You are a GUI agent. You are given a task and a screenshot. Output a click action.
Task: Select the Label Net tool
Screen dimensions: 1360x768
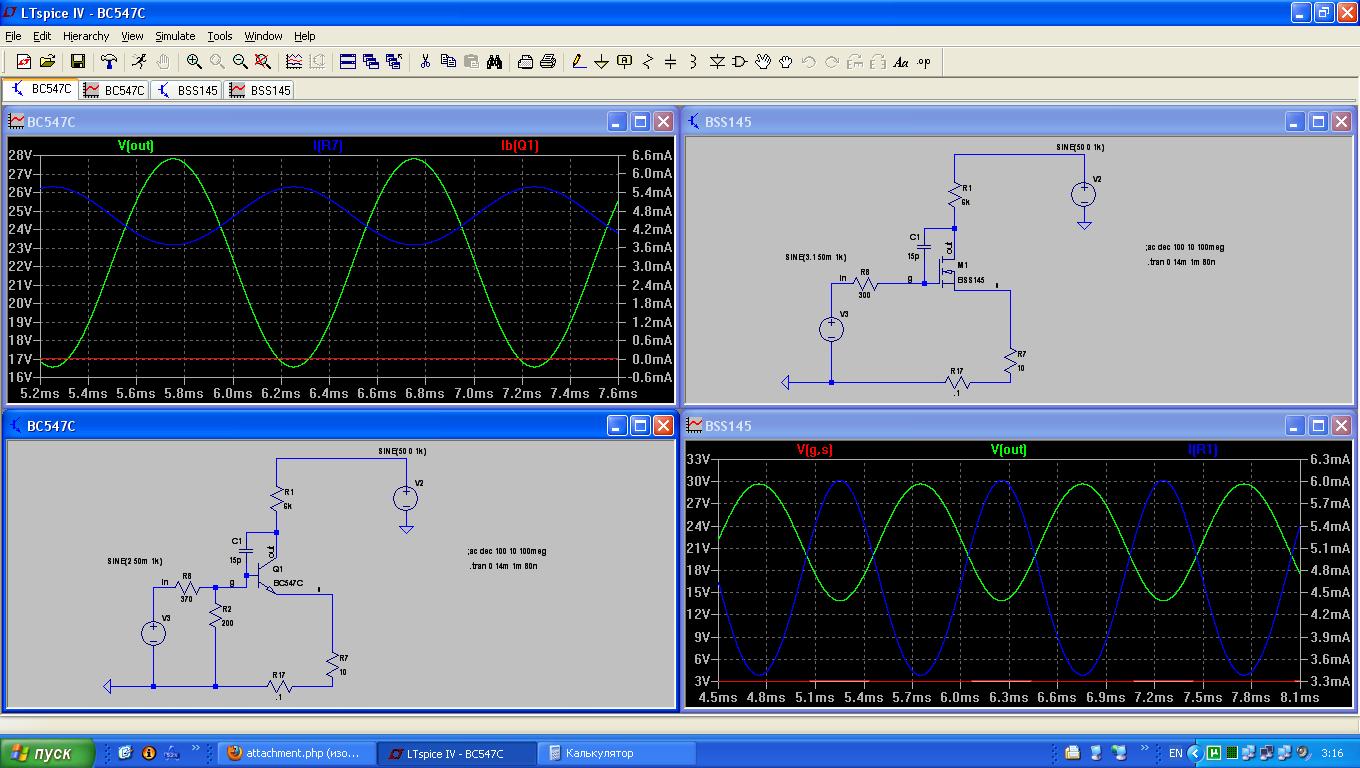[624, 62]
